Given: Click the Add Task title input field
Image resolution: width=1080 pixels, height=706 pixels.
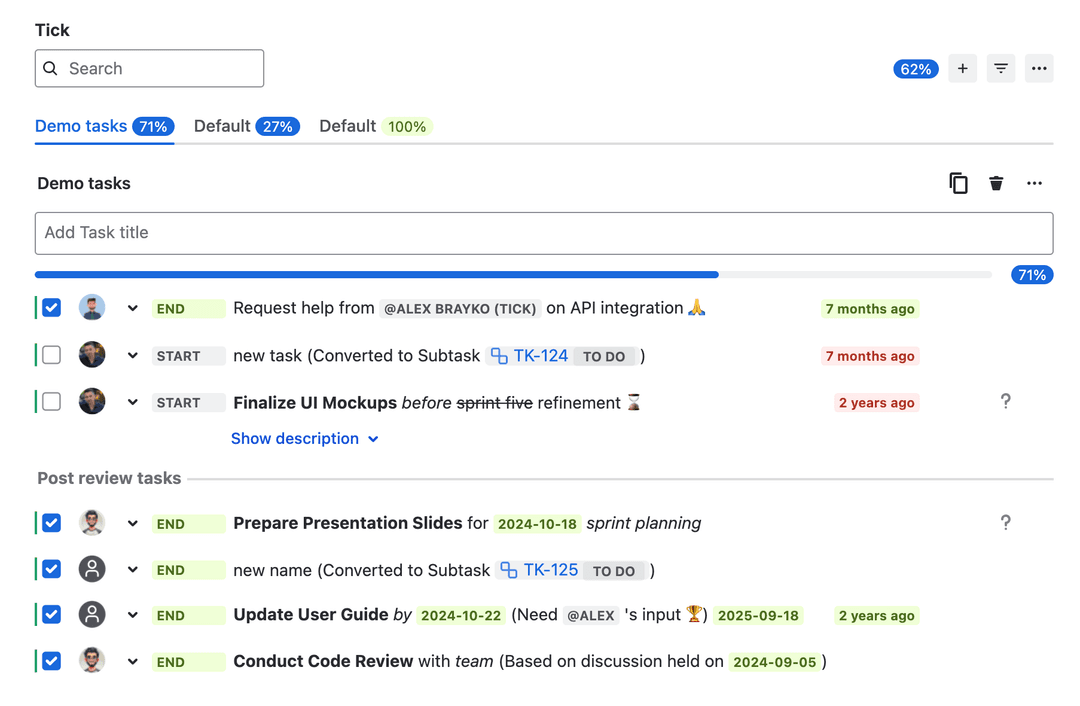Looking at the screenshot, I should [543, 233].
